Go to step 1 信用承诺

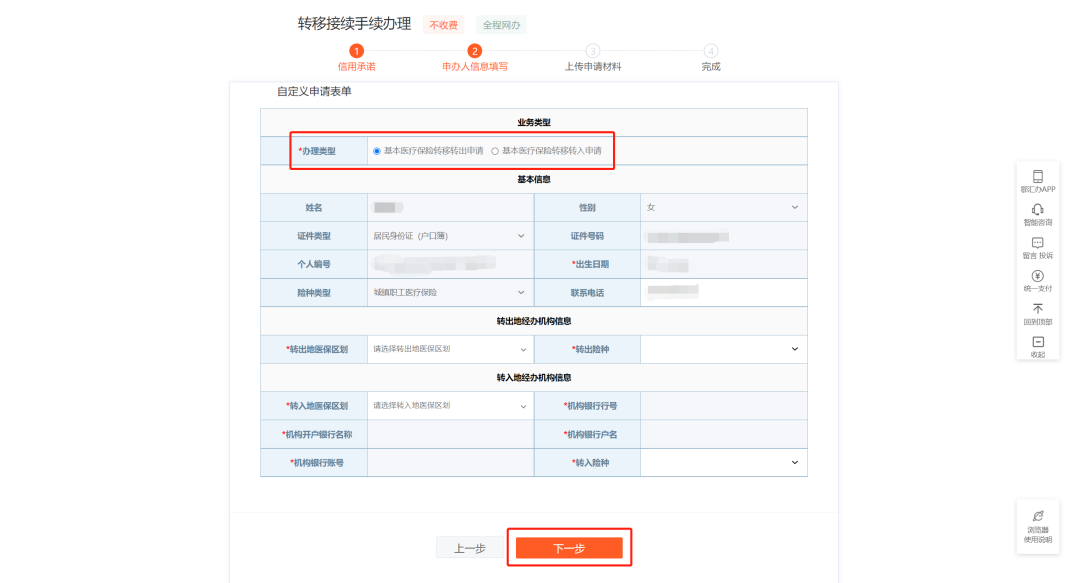(x=356, y=58)
